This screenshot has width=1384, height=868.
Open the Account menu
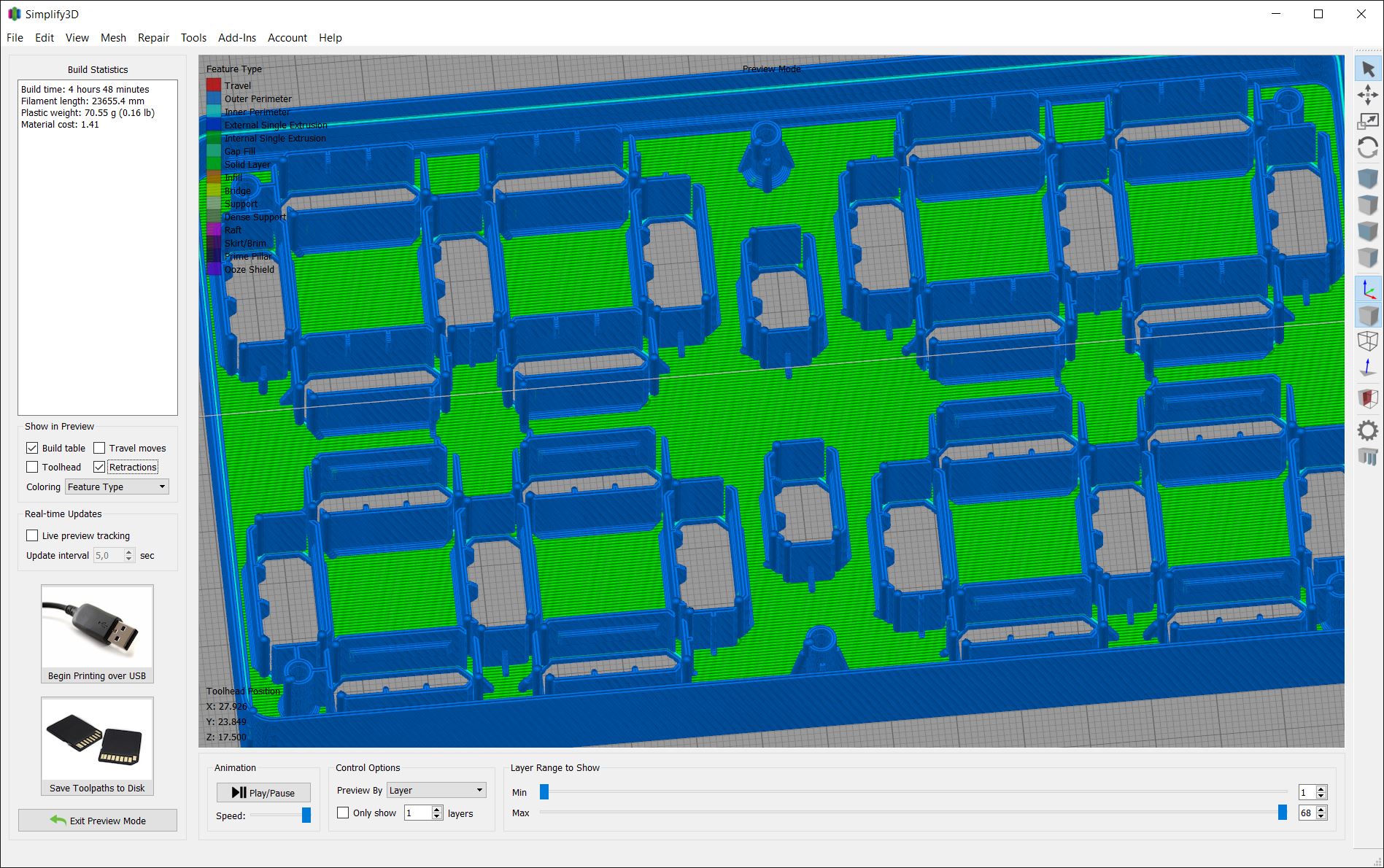point(287,38)
